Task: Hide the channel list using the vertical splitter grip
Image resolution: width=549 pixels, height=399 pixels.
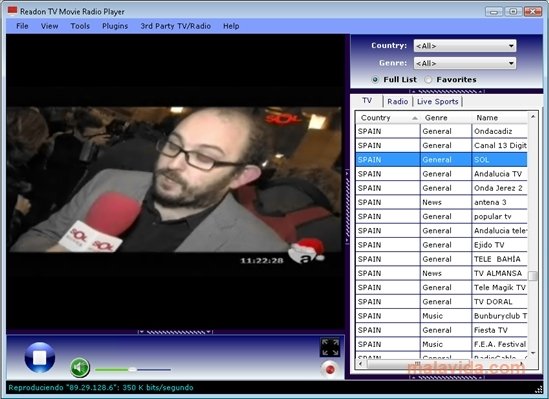Action: [347, 206]
